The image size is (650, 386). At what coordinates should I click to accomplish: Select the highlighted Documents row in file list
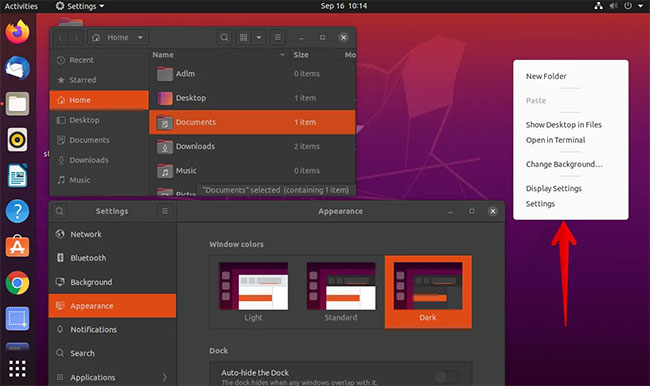(252, 122)
